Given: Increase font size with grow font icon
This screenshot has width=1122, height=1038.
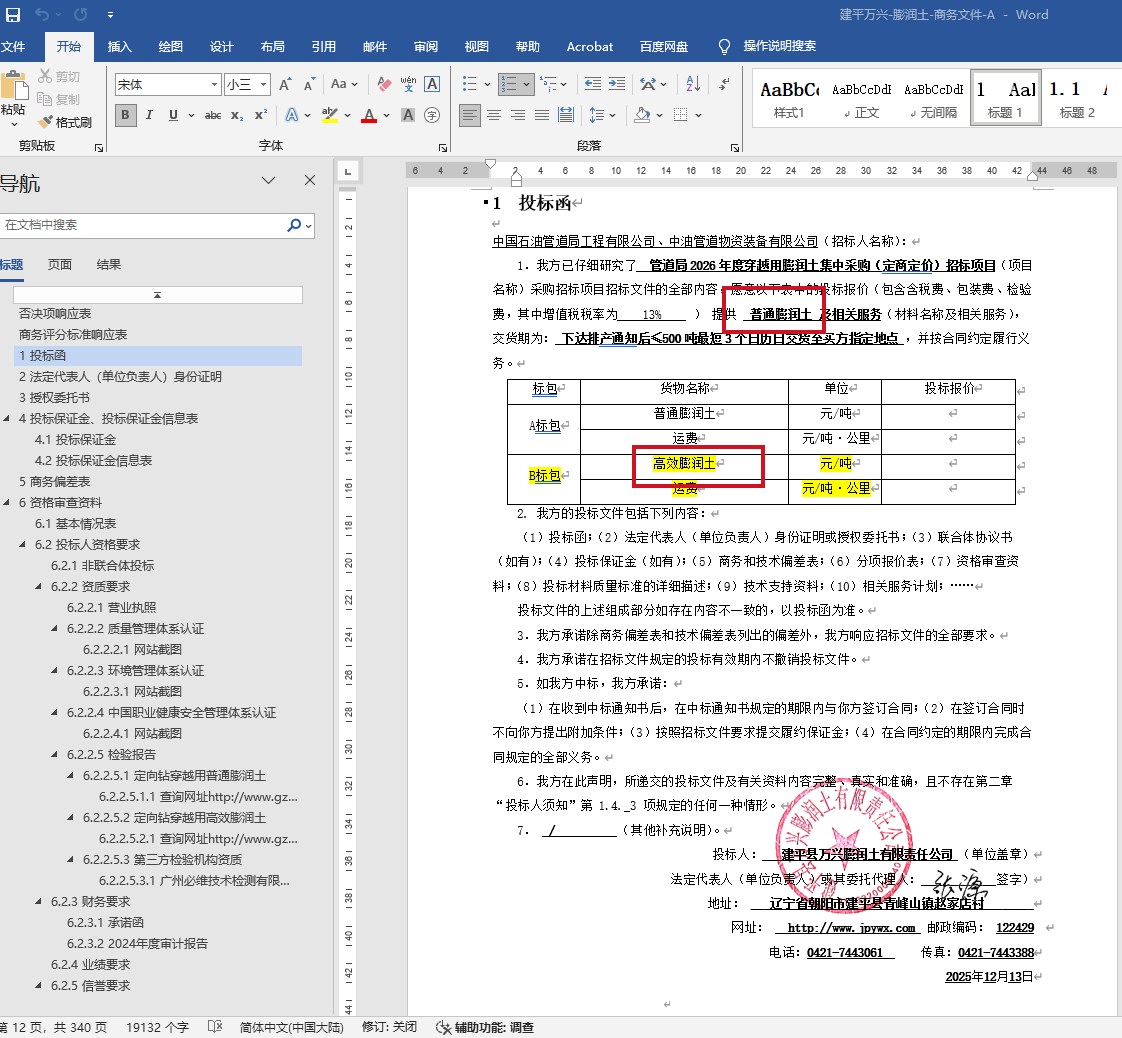Looking at the screenshot, I should coord(285,84).
